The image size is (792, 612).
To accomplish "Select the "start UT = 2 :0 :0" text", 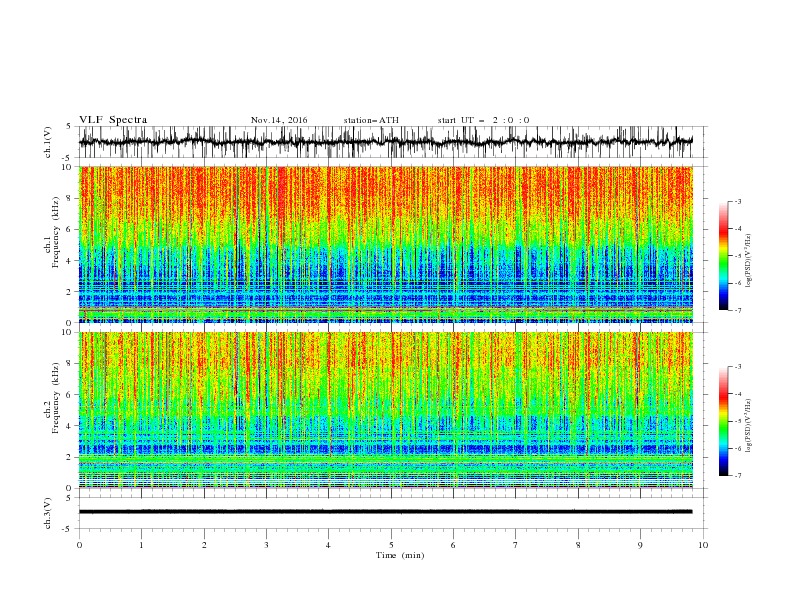I will point(483,120).
